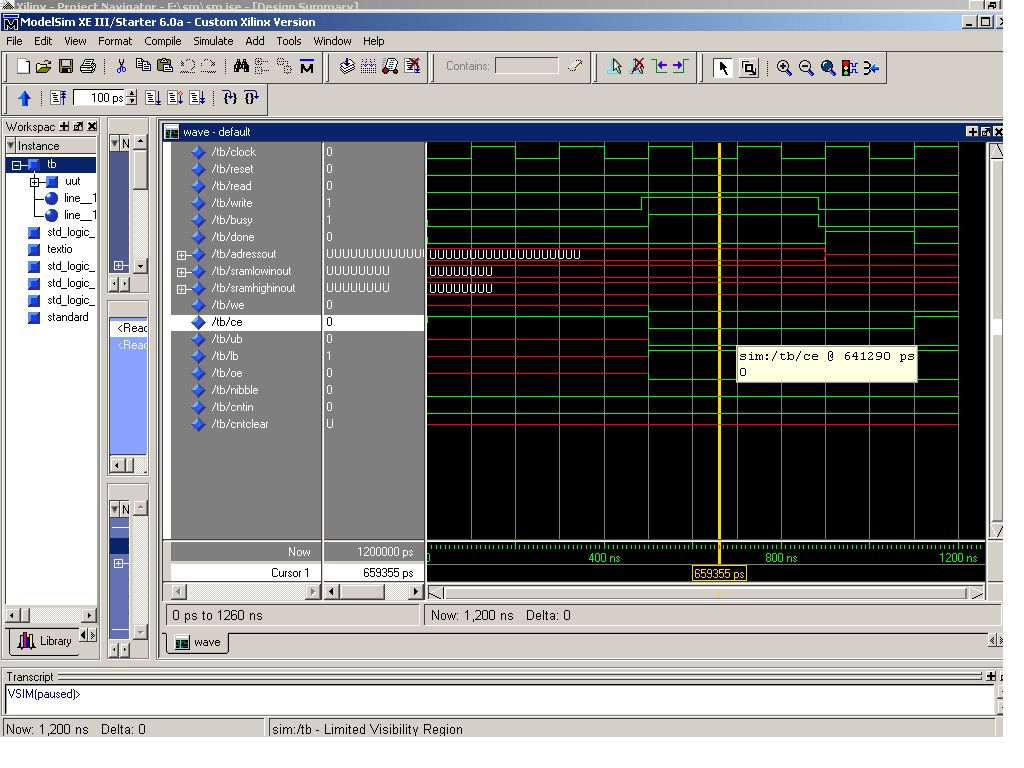The image size is (1024, 768).
Task: Click the Instance column sort arrow
Action: 11,146
